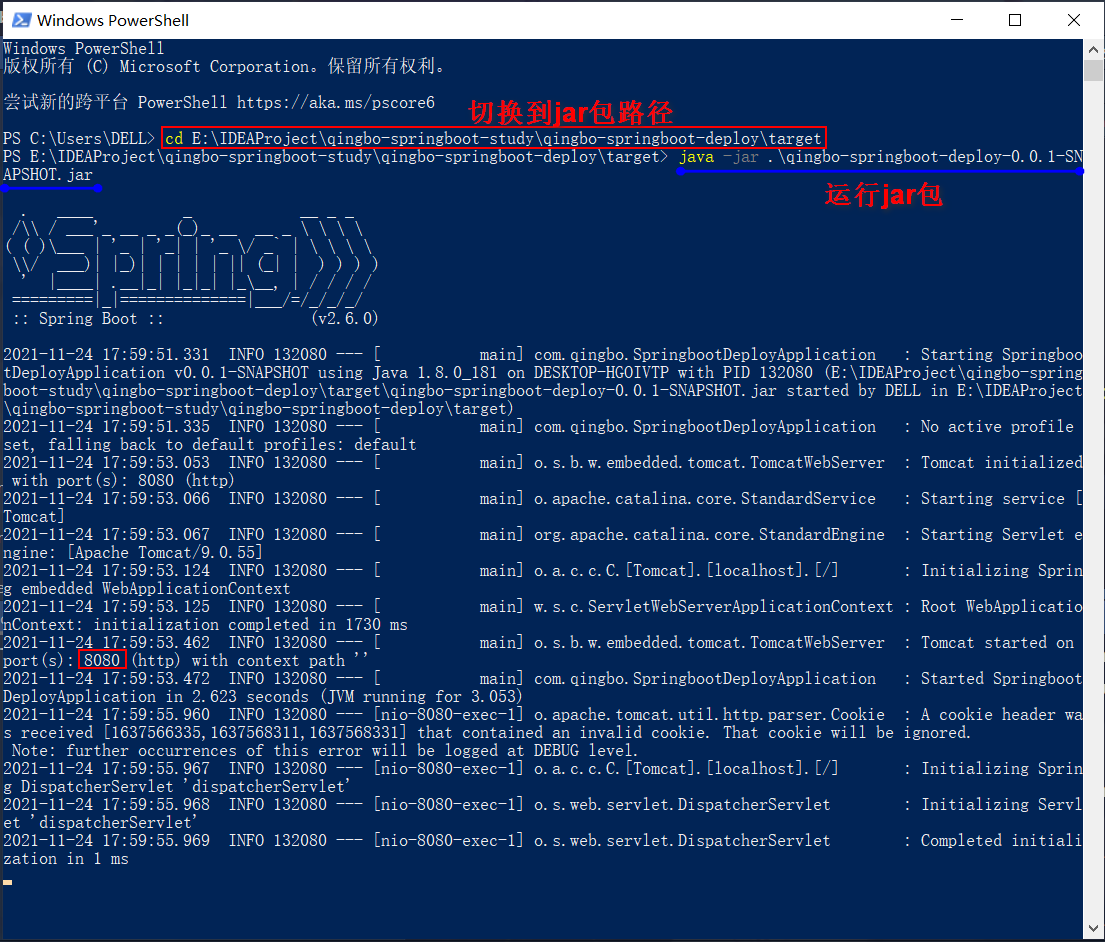Image resolution: width=1105 pixels, height=942 pixels.
Task: Click the scrollbar up arrow
Action: coord(1093,49)
